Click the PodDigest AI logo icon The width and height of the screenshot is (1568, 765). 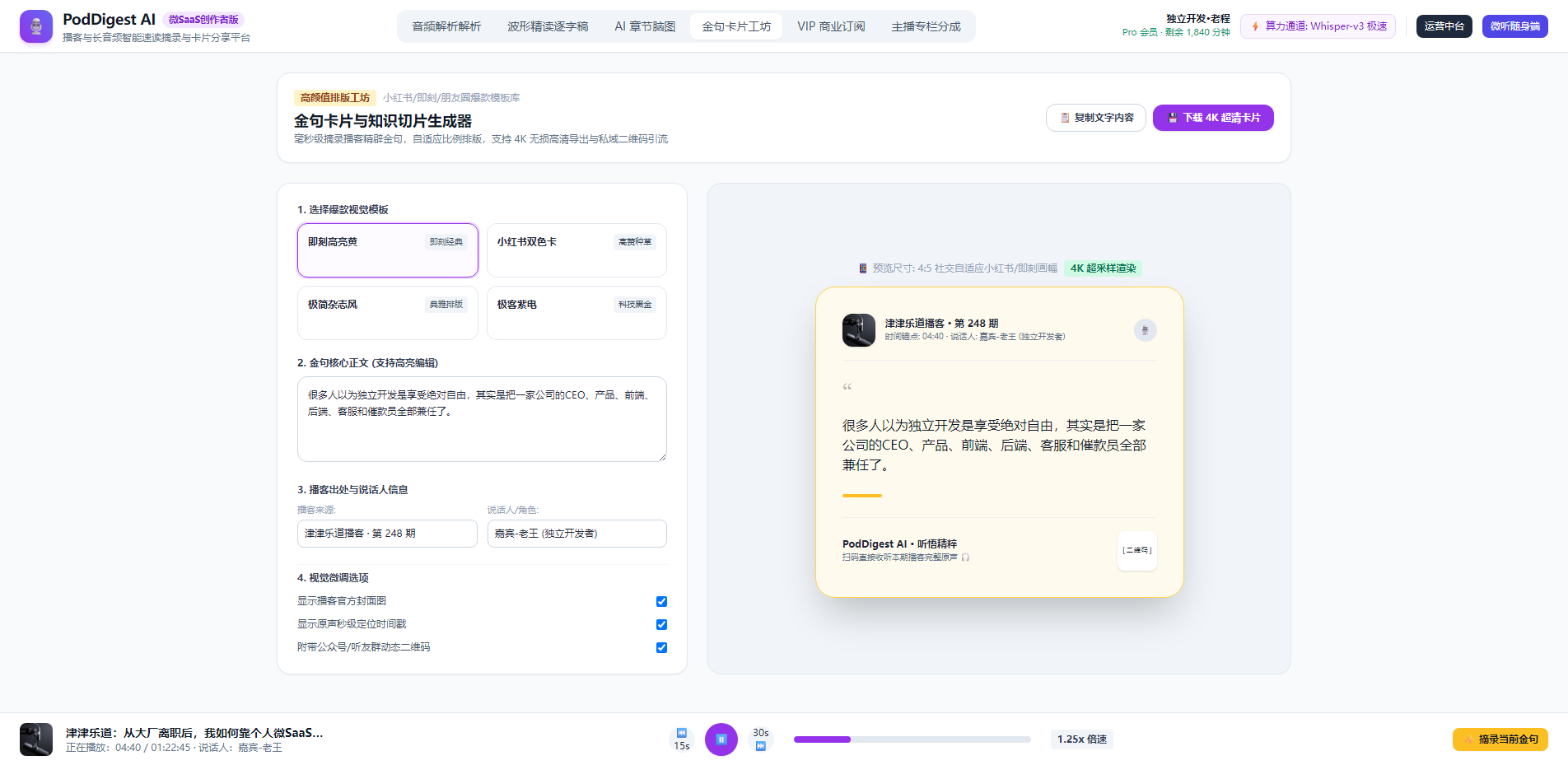36,26
